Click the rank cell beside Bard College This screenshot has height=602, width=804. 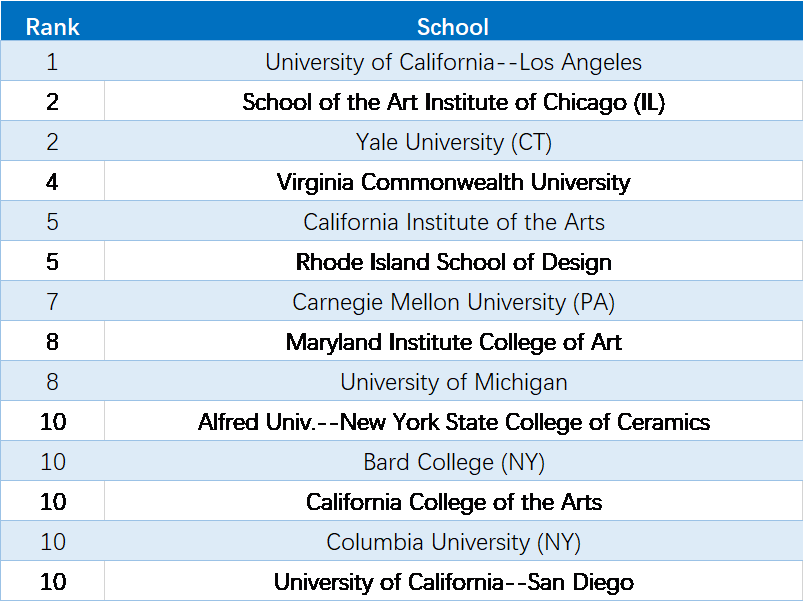pyautogui.click(x=52, y=462)
